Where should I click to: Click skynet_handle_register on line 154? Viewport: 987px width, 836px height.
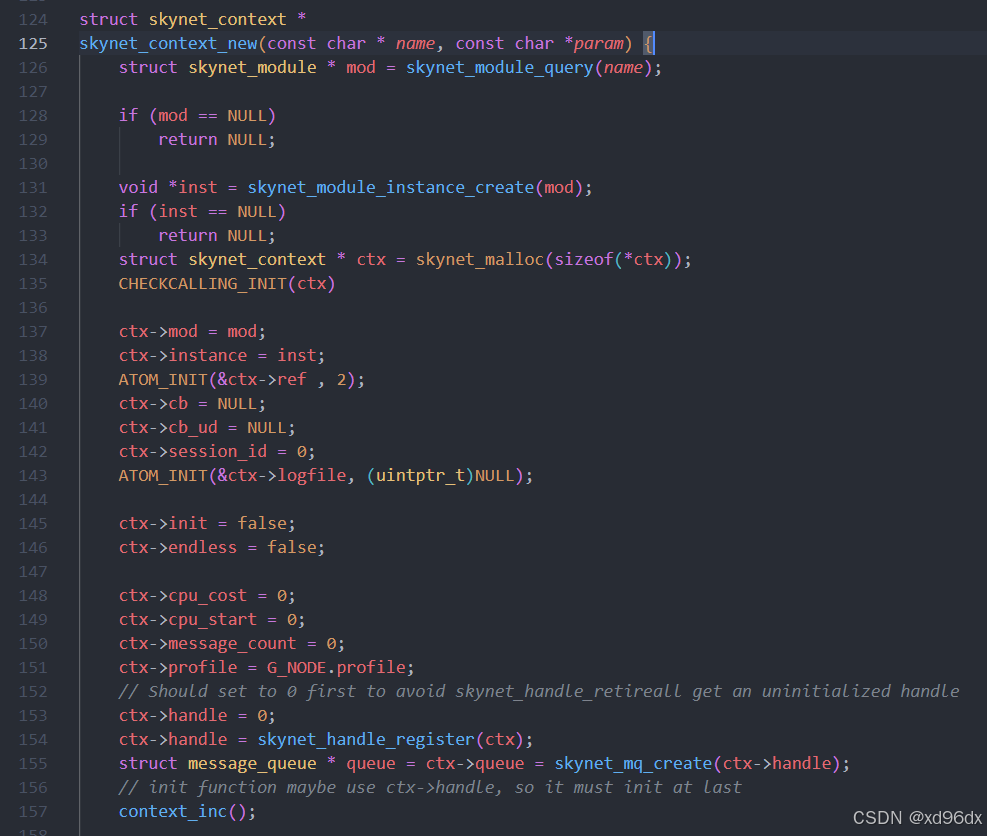click(x=366, y=739)
